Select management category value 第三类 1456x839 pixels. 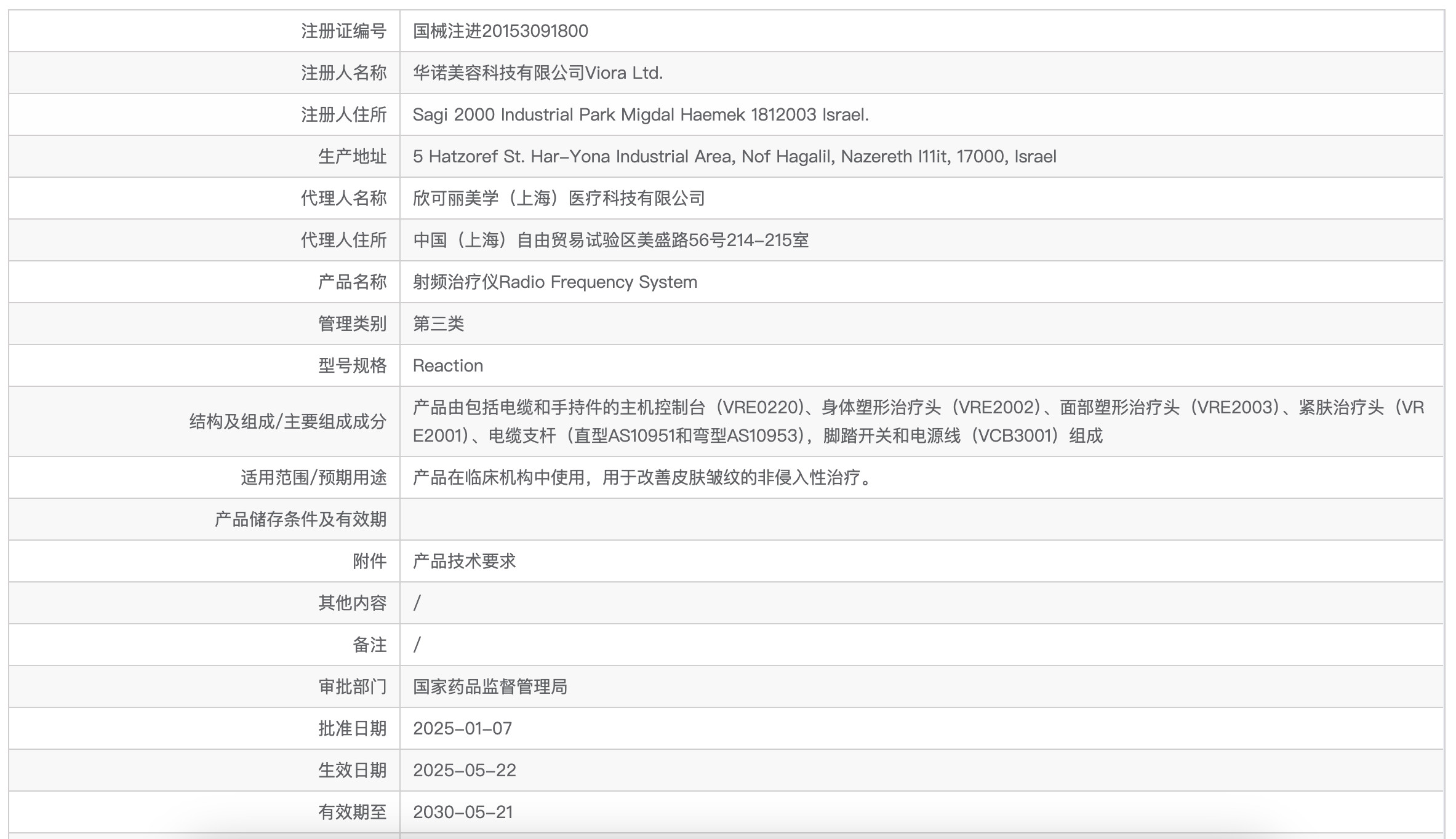[438, 324]
